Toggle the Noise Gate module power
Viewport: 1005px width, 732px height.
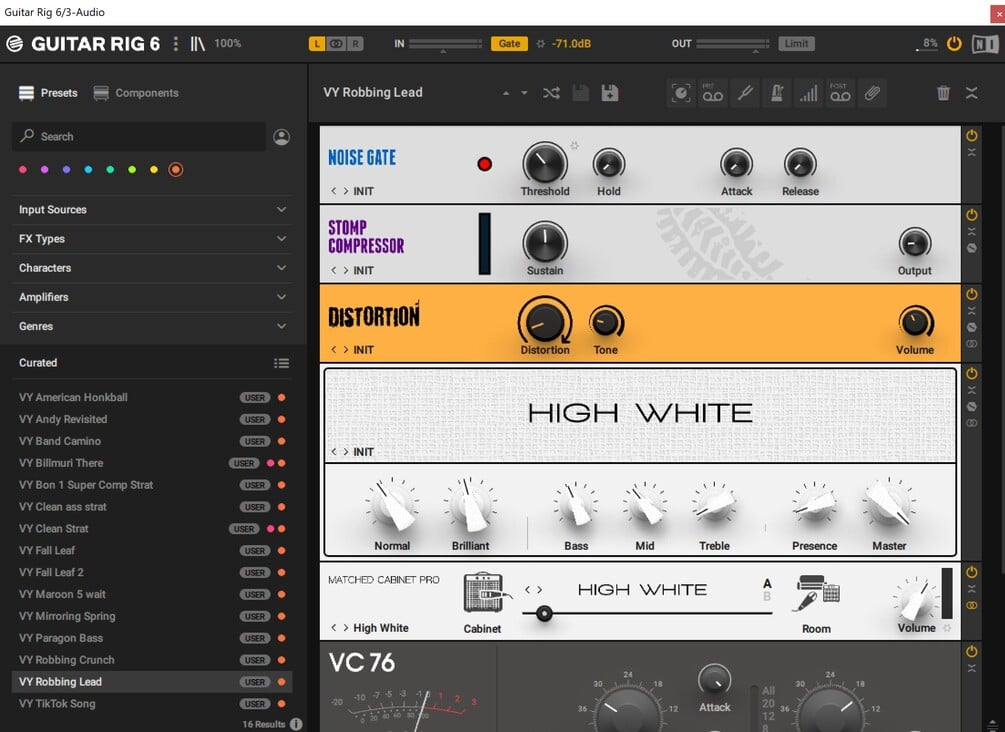tap(972, 136)
